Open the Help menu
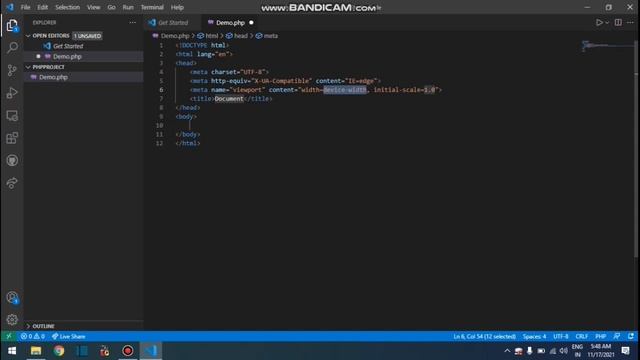Image resolution: width=640 pixels, height=360 pixels. coord(177,7)
